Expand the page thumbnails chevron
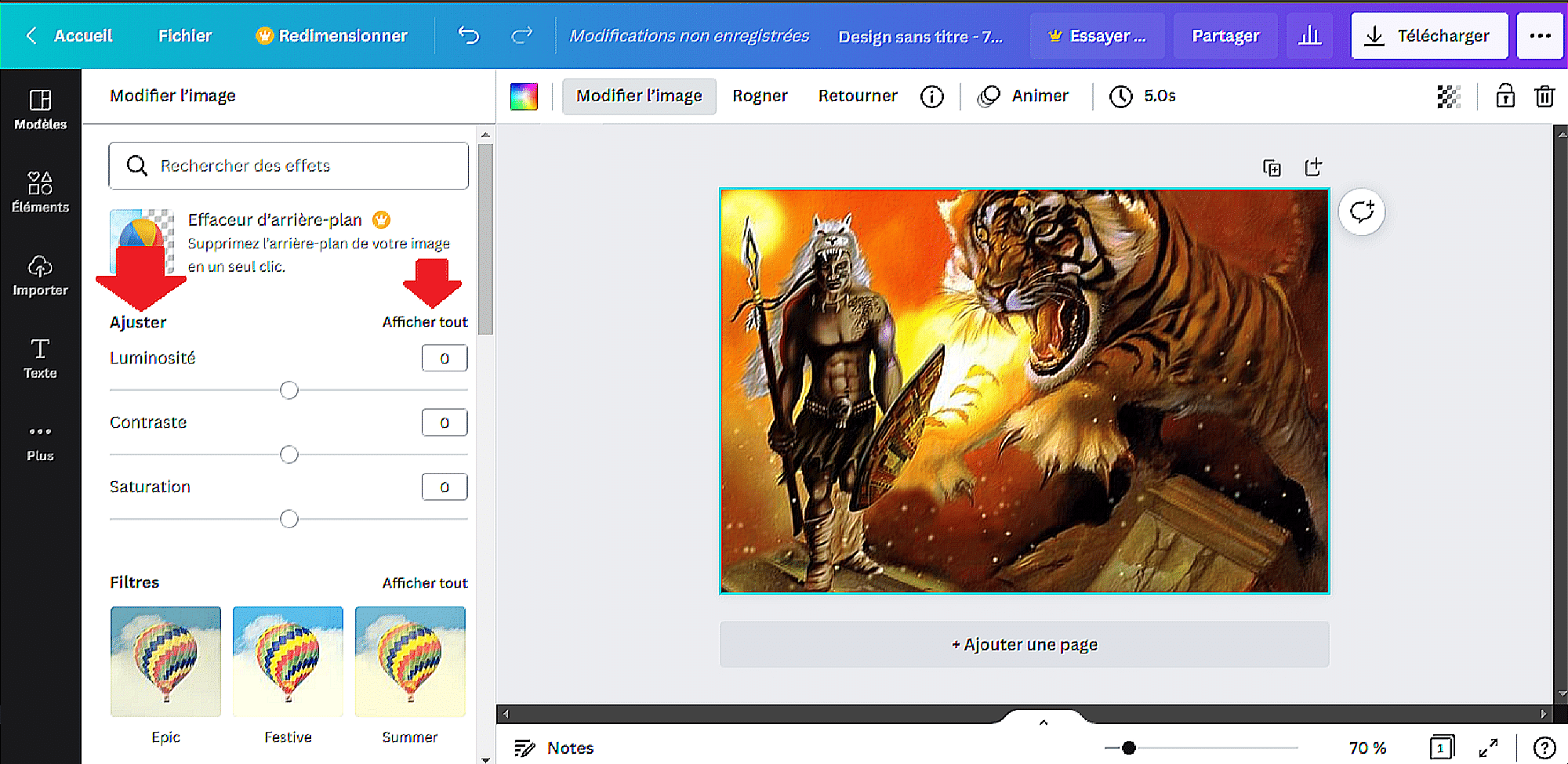The image size is (1568, 764). tap(1044, 722)
